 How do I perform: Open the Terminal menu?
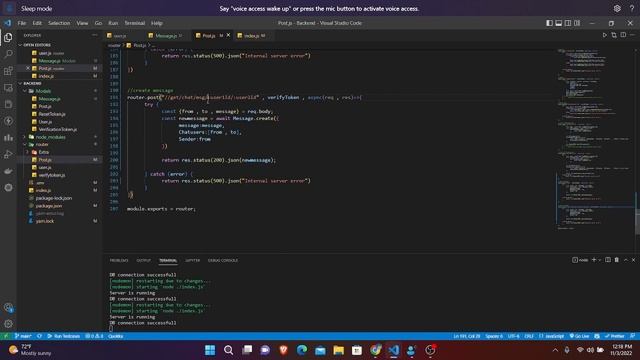pyautogui.click(x=135, y=23)
